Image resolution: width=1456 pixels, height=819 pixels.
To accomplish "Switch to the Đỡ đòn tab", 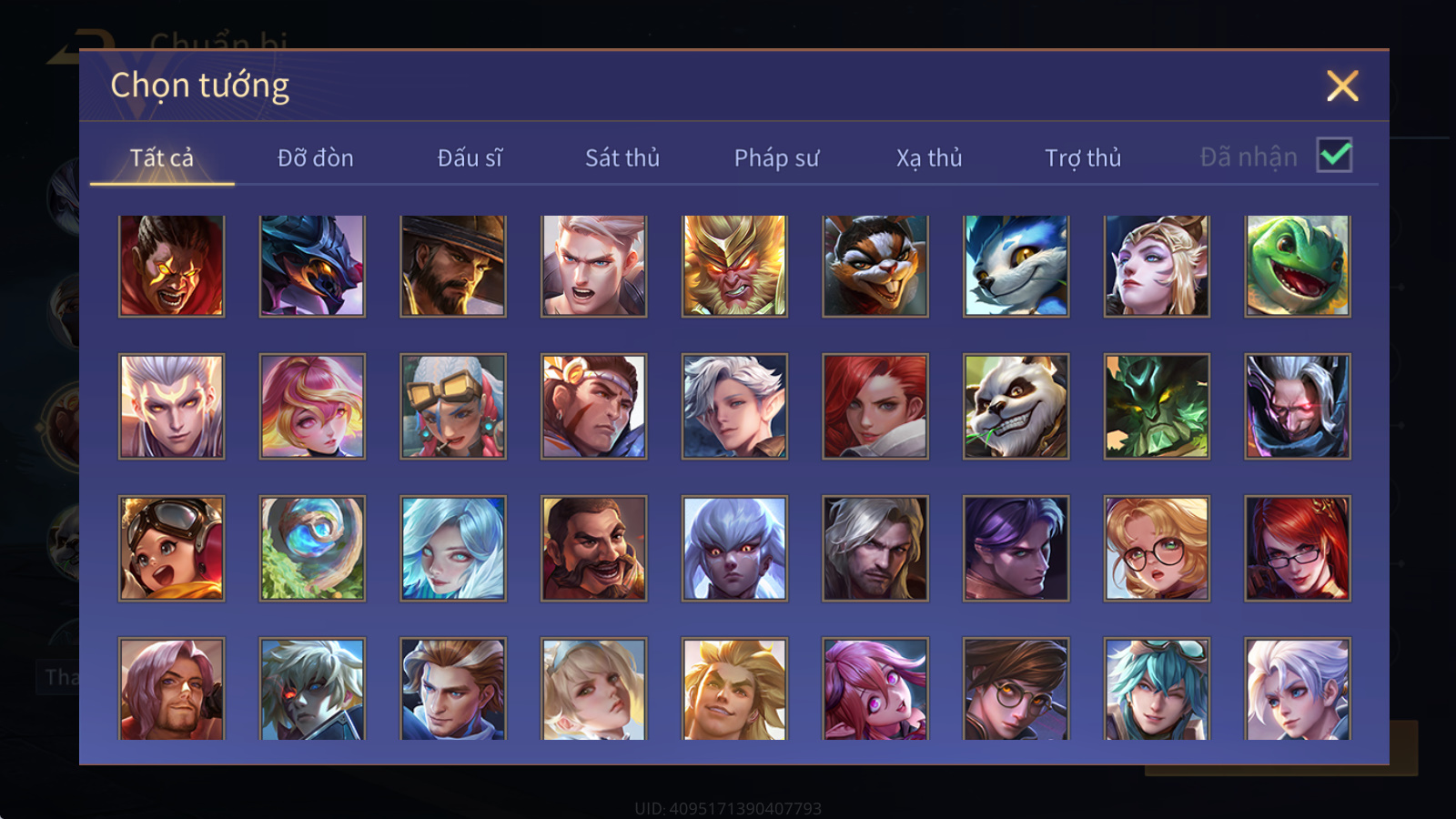I will [x=315, y=157].
